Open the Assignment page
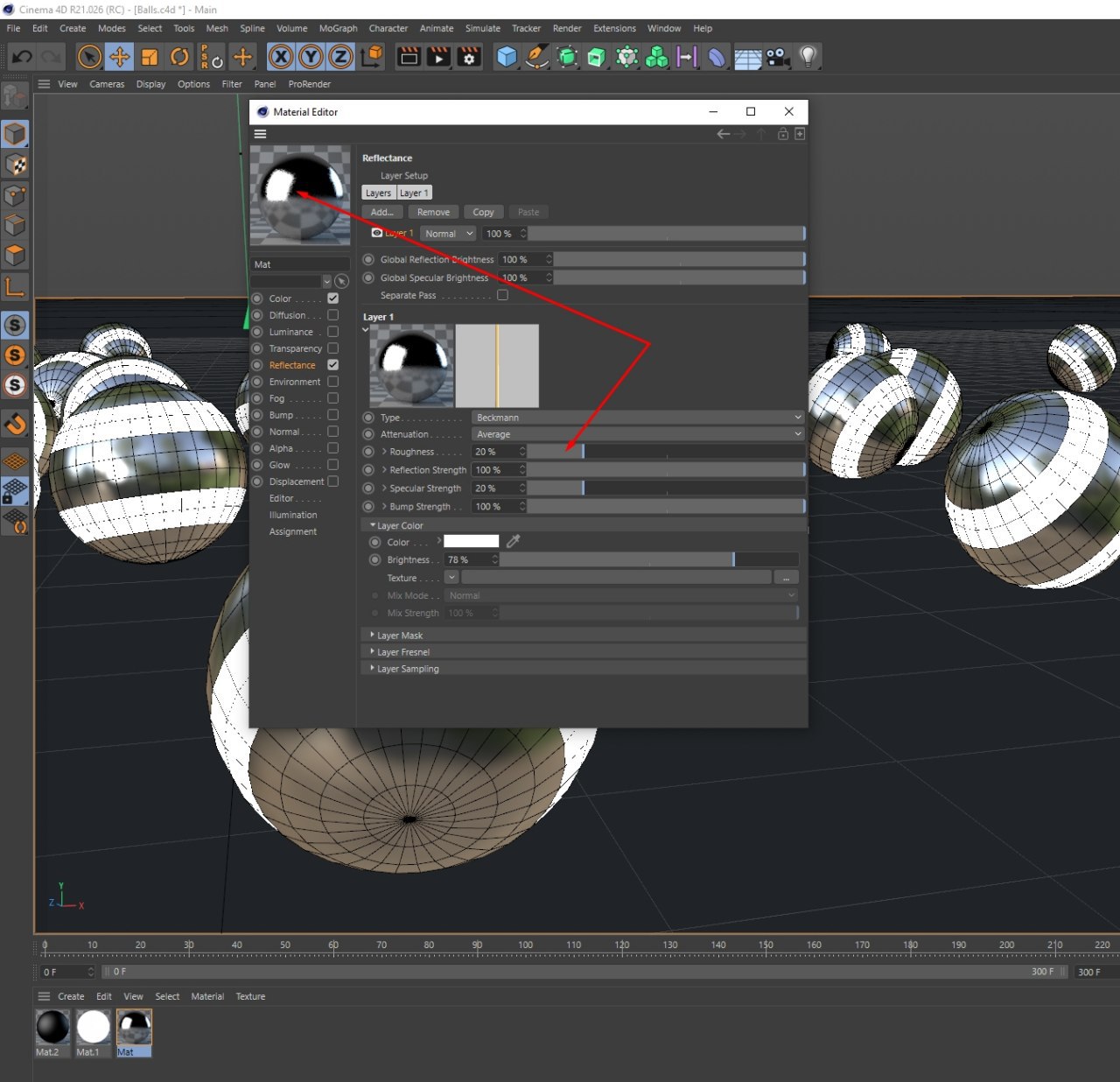1120x1082 pixels. coord(293,531)
